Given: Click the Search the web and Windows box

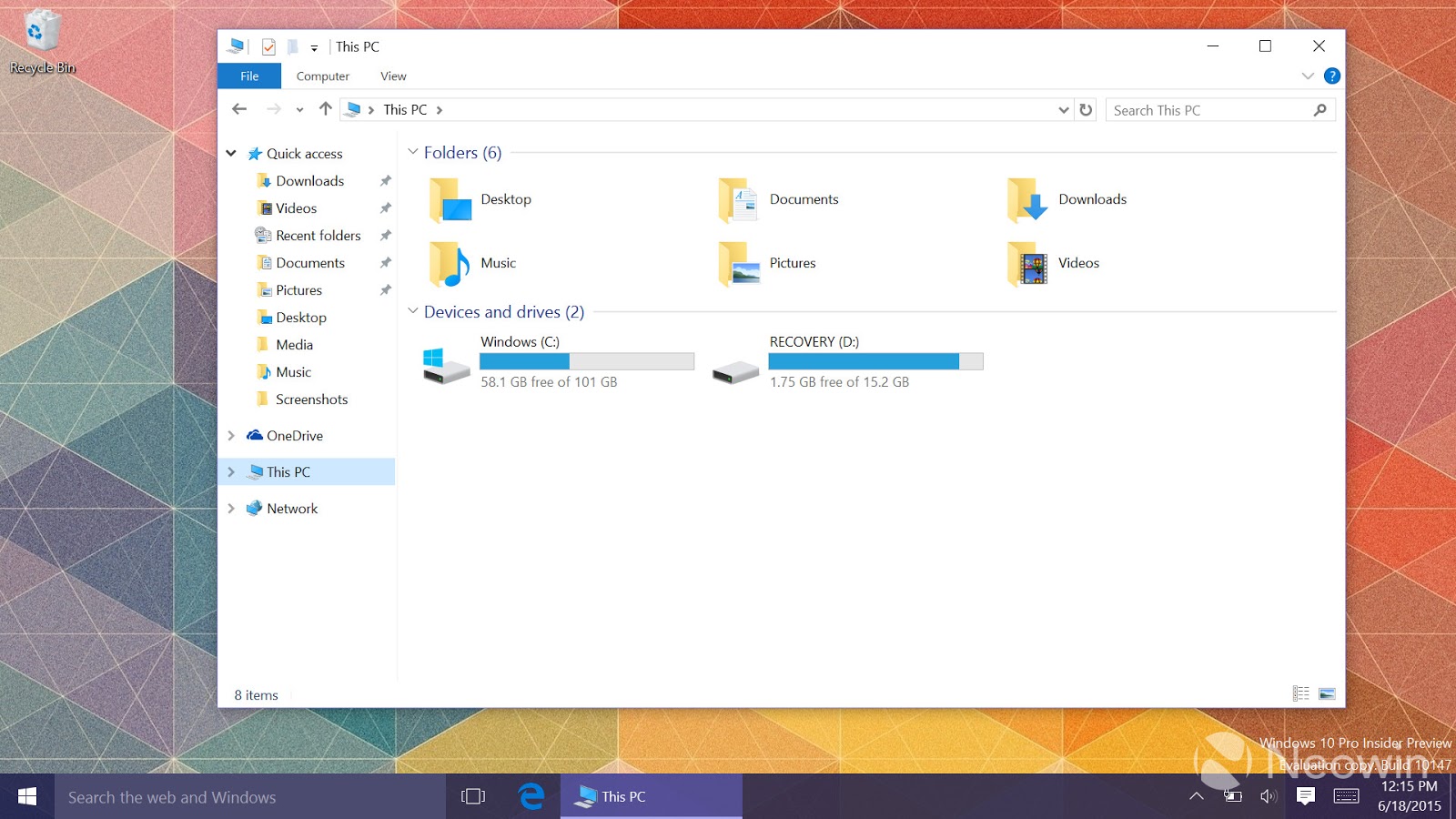Looking at the screenshot, I should (x=250, y=796).
